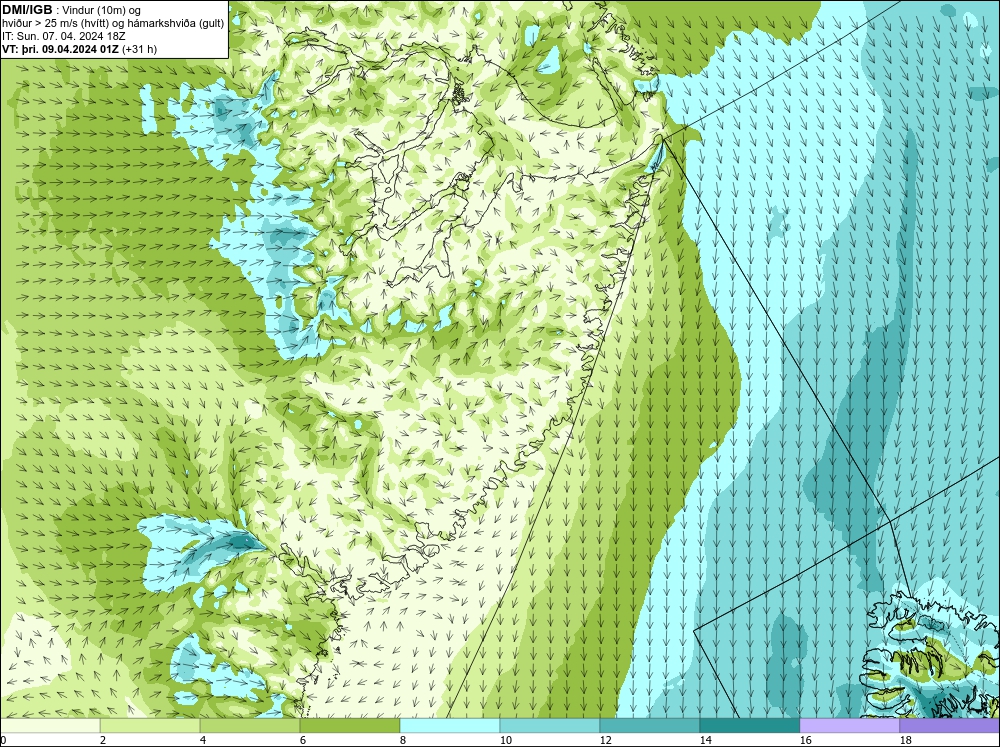Click the legend label '8'
This screenshot has height=747, width=1000.
click(x=402, y=740)
